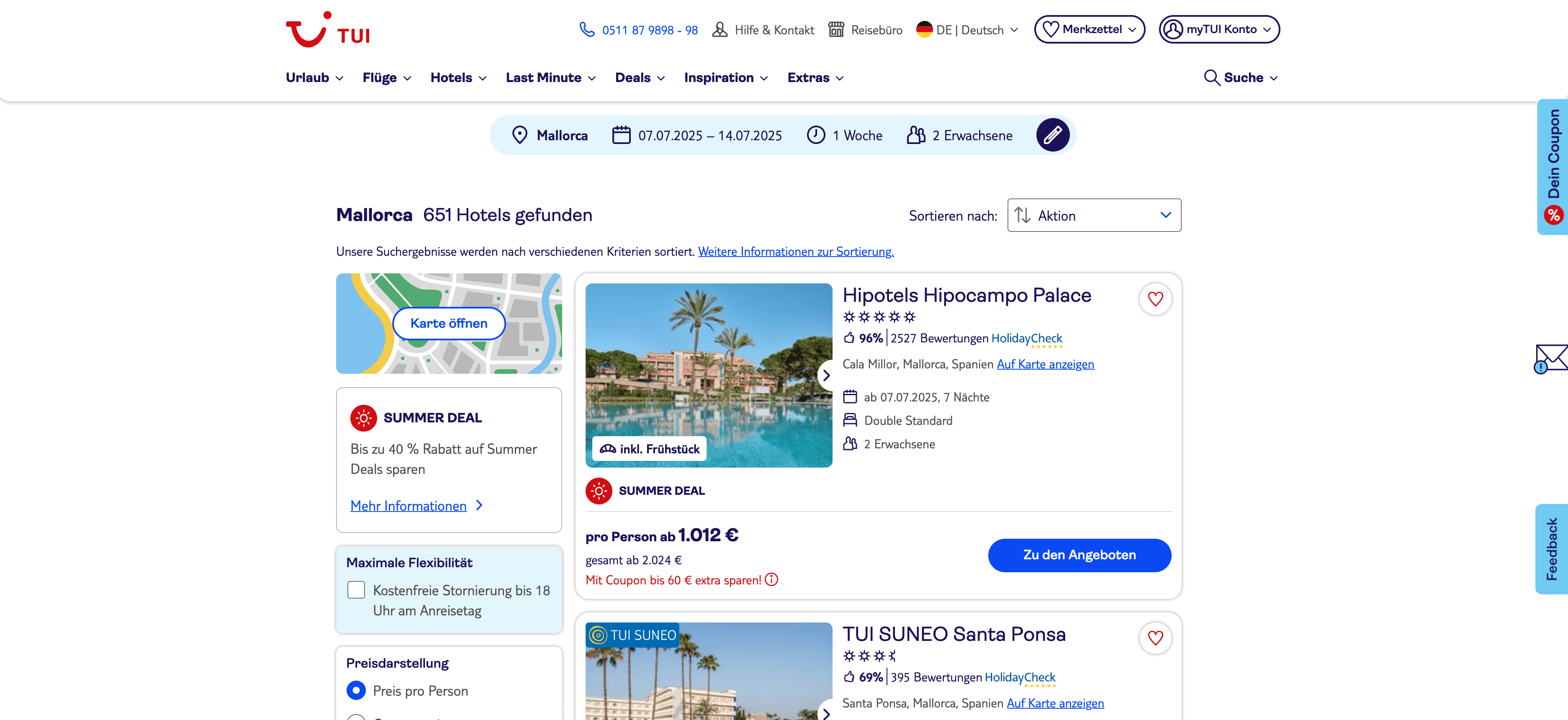Expand the myTUI Konto dropdown

coord(1218,30)
